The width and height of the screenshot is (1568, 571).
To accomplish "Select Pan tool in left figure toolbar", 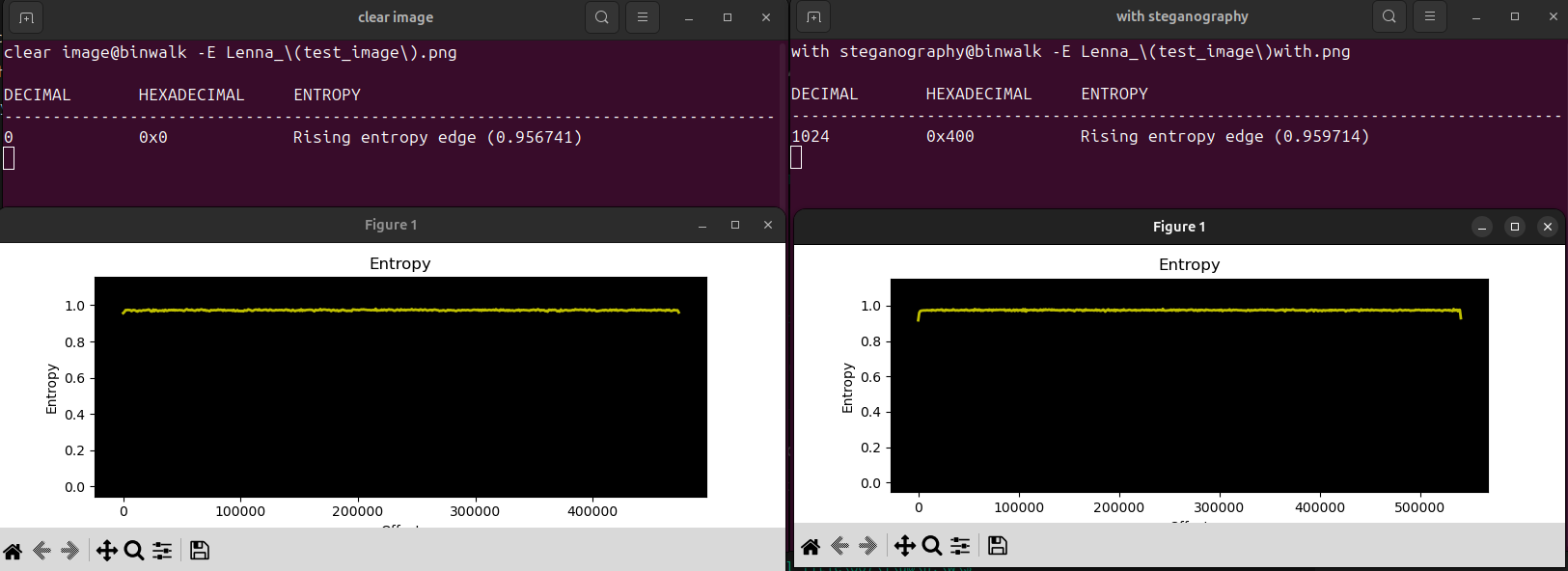I will pos(107,551).
